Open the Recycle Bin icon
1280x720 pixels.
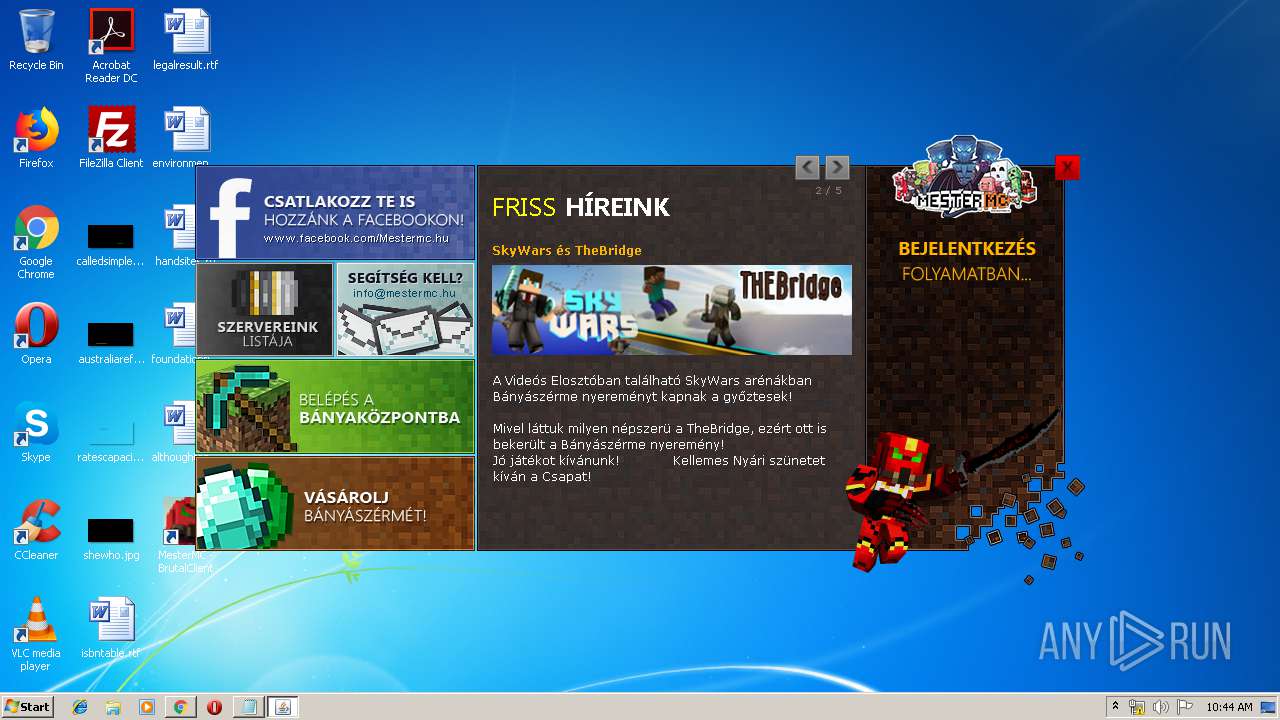coord(36,41)
